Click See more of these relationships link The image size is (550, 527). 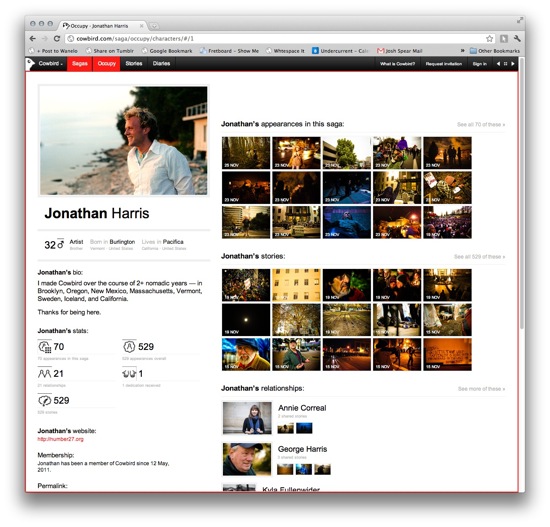481,389
